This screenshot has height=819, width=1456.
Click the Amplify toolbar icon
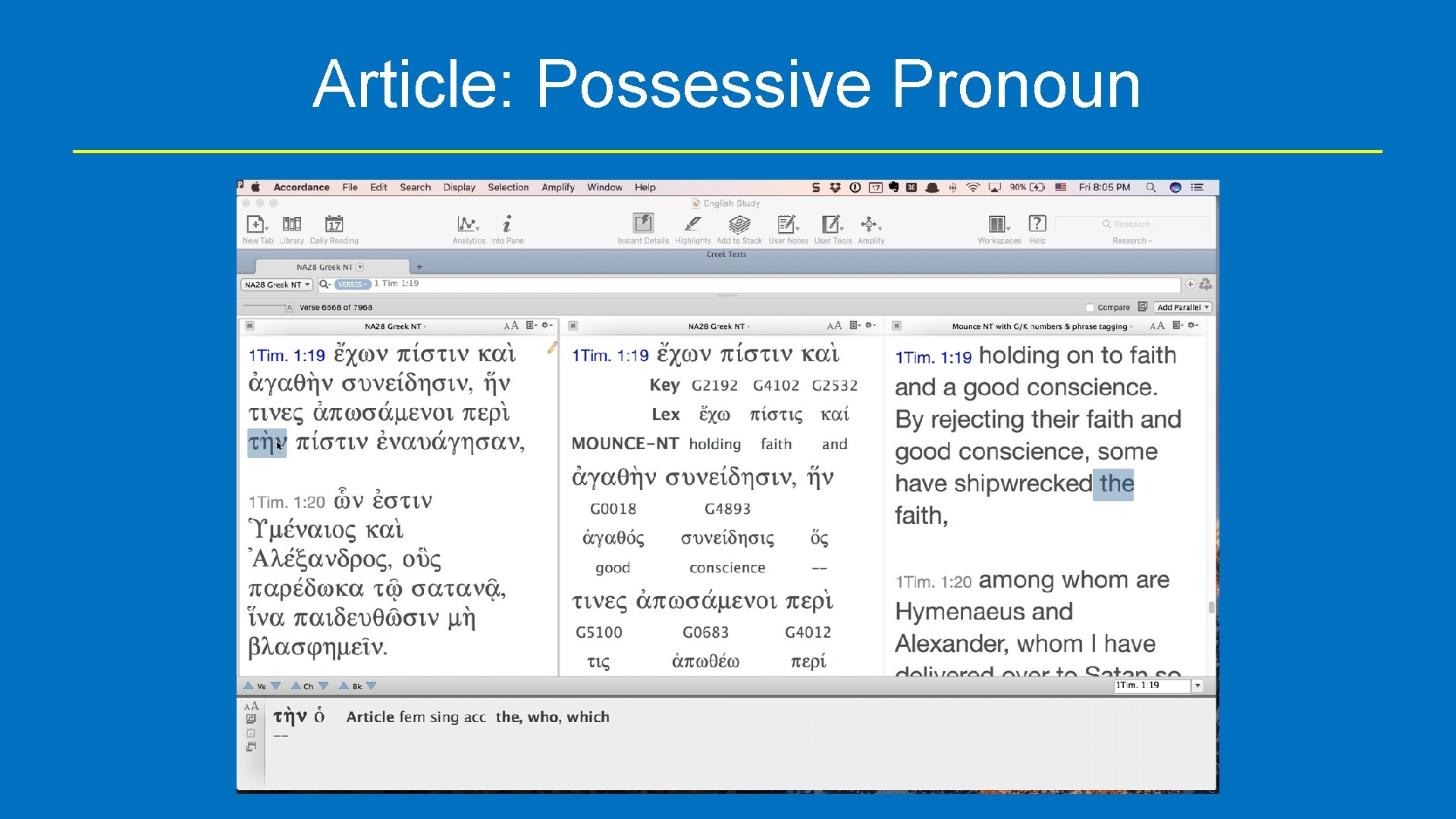pyautogui.click(x=870, y=224)
